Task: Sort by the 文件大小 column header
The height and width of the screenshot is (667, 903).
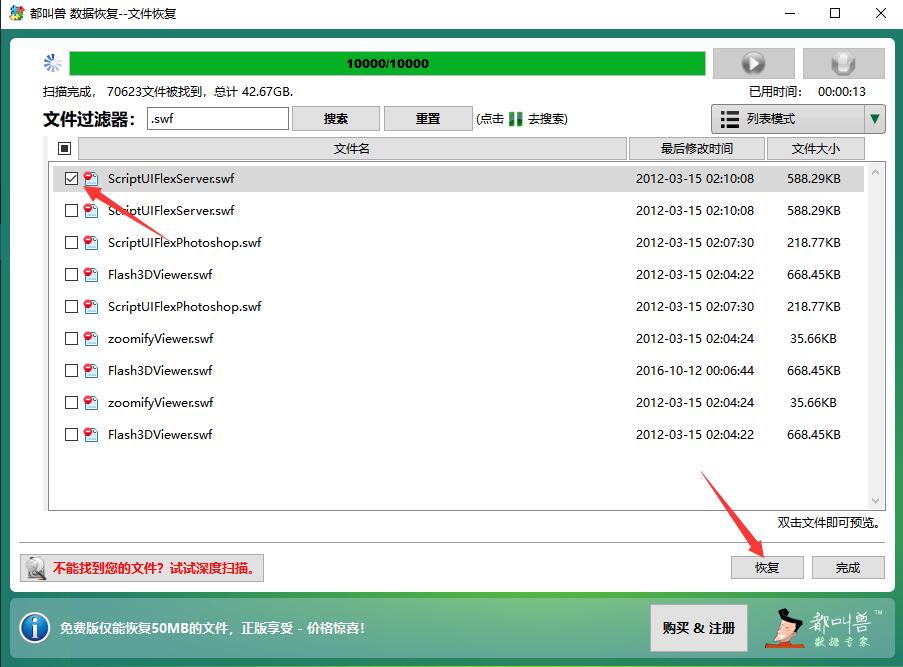Action: click(x=815, y=149)
